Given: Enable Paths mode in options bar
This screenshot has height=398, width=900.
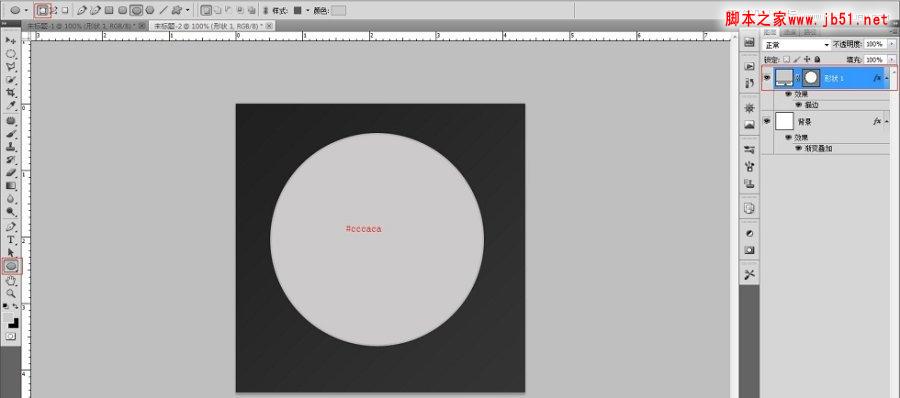Looking at the screenshot, I should 53,10.
